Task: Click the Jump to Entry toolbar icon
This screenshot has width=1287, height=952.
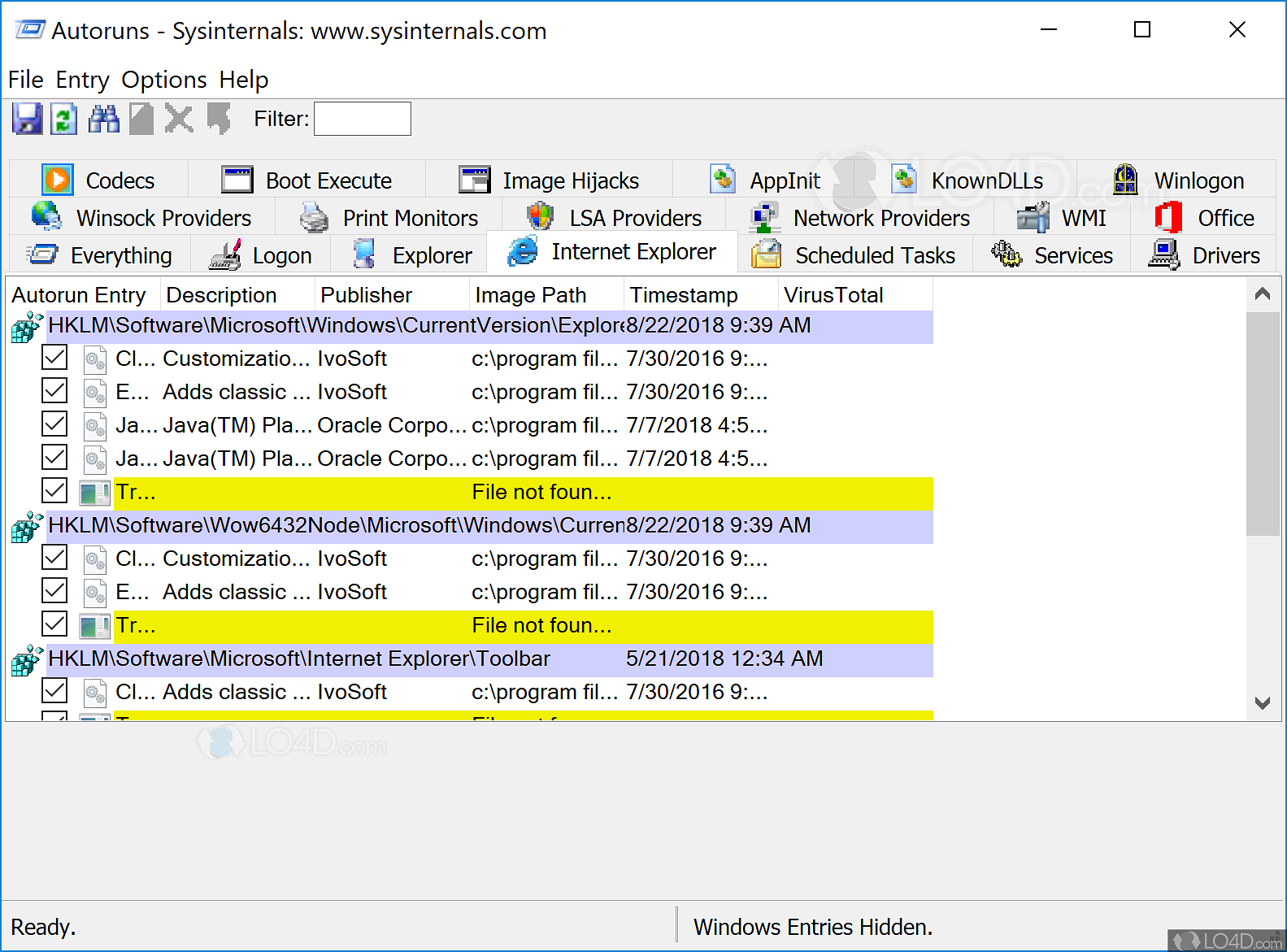Action: [218, 119]
